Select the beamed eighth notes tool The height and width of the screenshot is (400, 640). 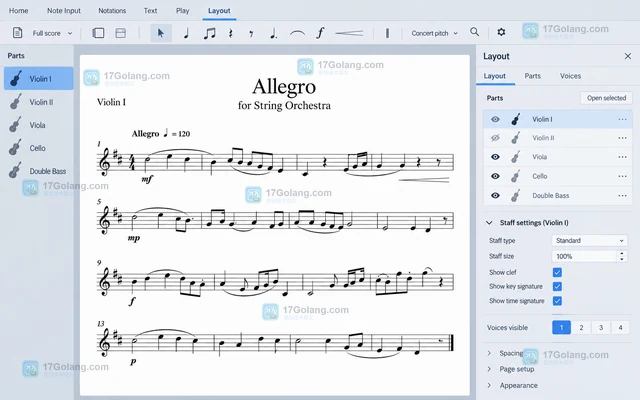coord(209,33)
